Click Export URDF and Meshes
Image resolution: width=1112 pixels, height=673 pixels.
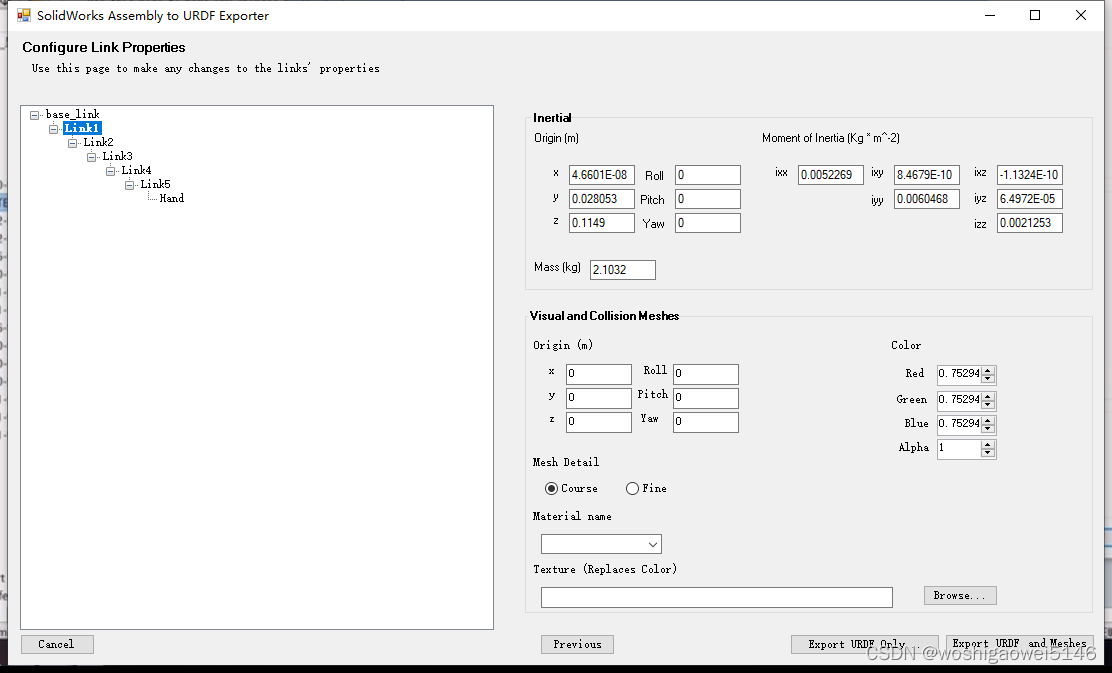point(1019,644)
